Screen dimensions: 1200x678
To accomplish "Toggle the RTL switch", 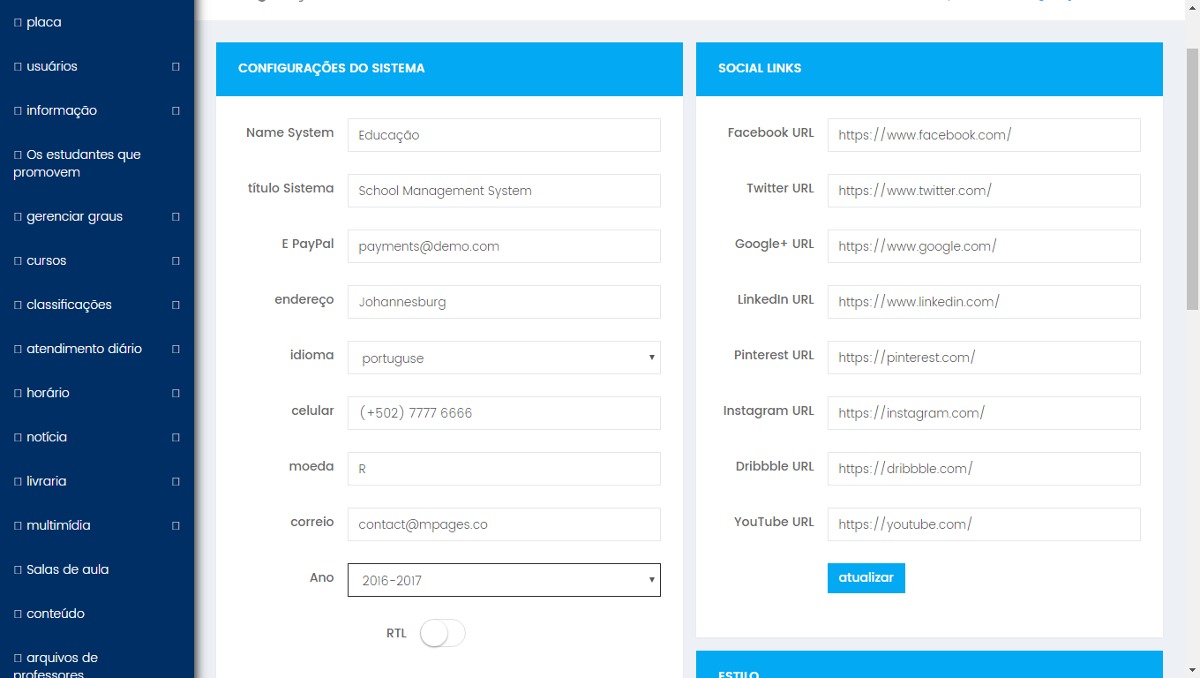I will (442, 633).
